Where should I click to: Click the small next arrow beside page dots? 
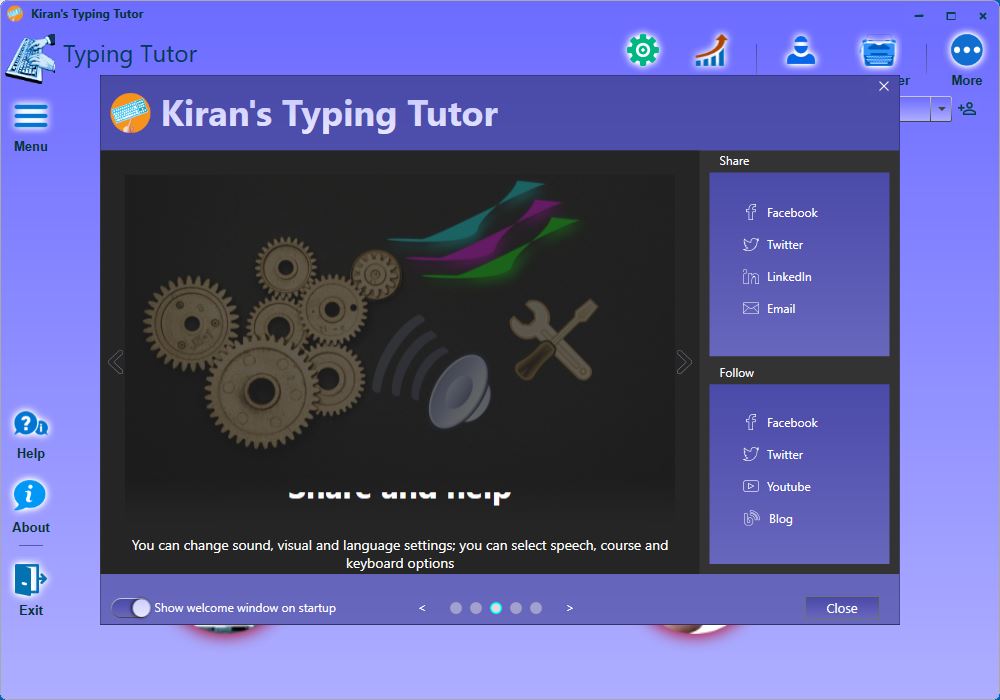click(x=570, y=608)
